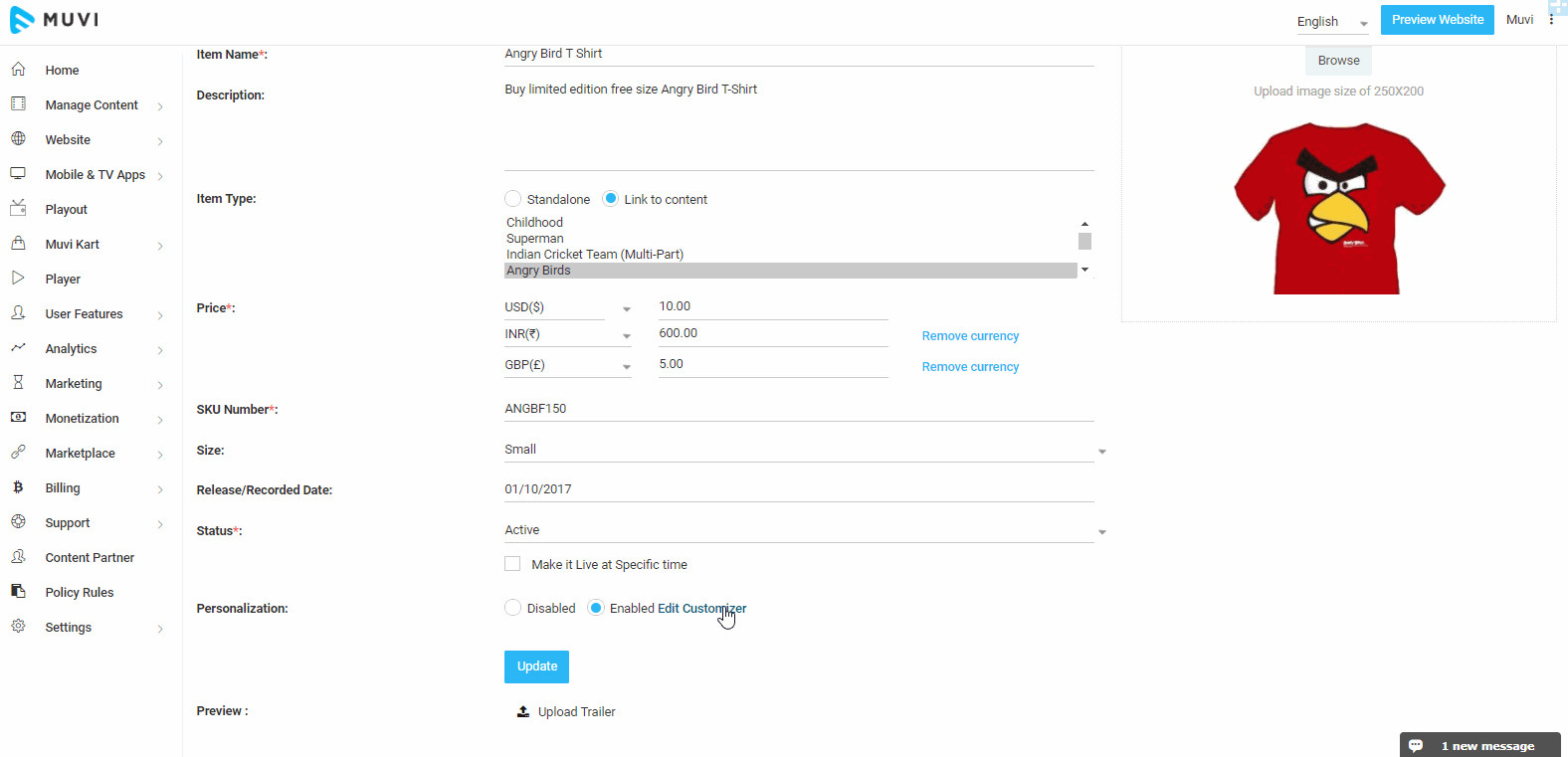Click the Playout TV icon

coord(18,208)
